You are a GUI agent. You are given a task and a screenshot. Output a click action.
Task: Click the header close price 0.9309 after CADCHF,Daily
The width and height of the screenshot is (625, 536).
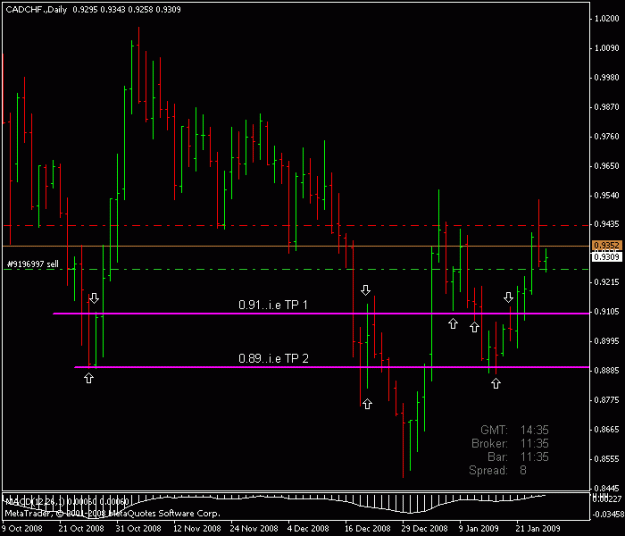click(168, 10)
